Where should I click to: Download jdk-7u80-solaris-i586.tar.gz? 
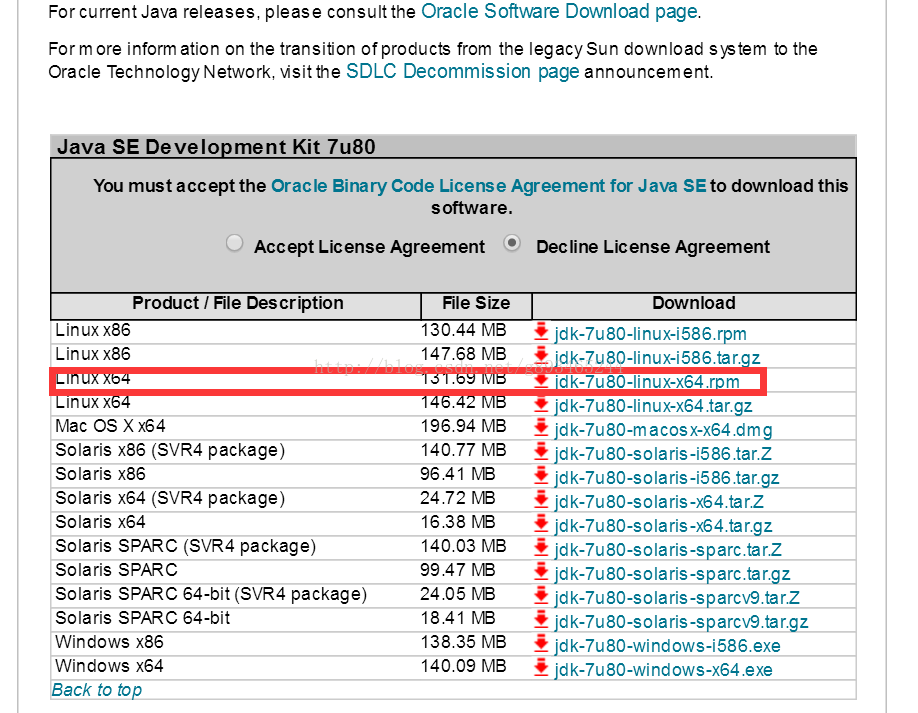click(x=667, y=478)
